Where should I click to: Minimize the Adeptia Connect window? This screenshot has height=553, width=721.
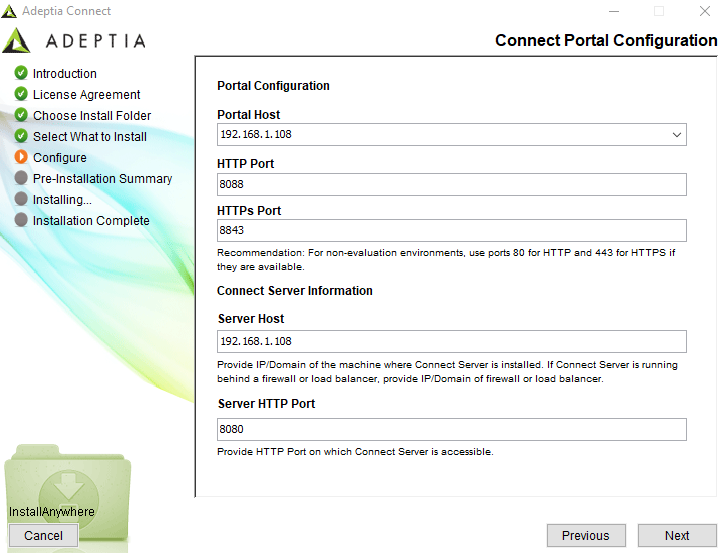coord(613,11)
